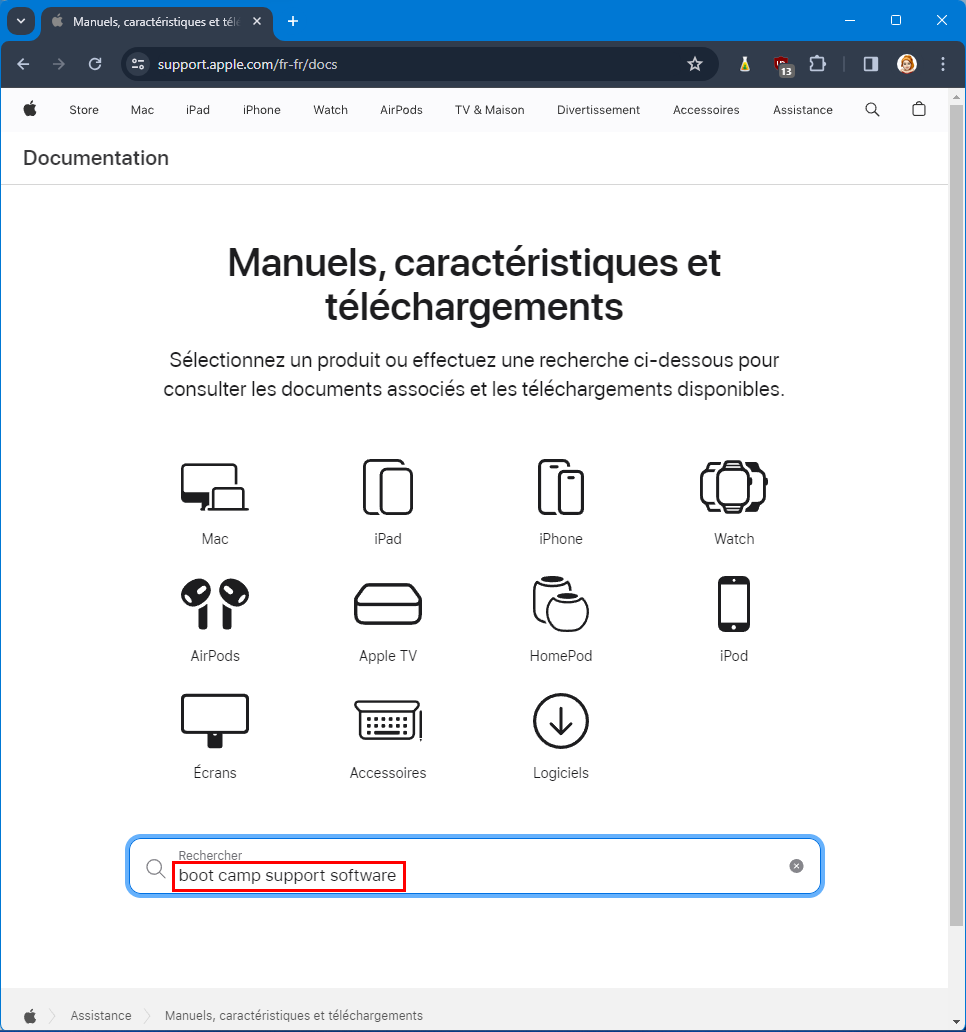Expand the tab search dropdown arrow
The image size is (966, 1032).
20,21
